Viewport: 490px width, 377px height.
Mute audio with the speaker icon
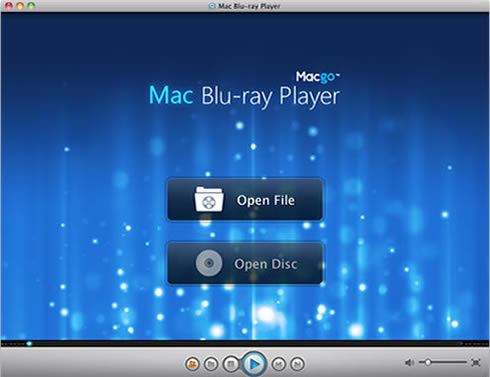point(409,362)
